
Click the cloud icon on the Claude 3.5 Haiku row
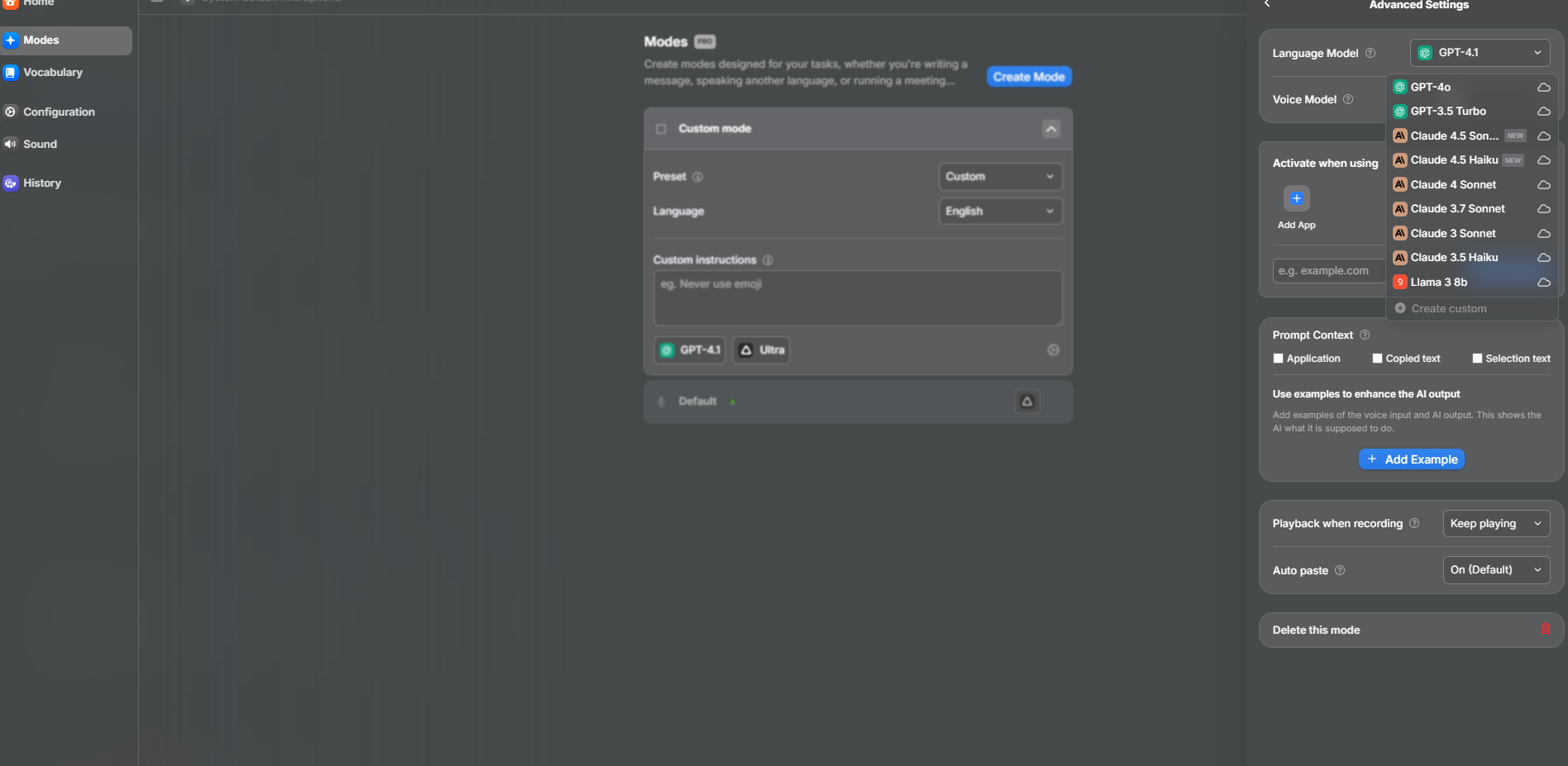[x=1543, y=257]
